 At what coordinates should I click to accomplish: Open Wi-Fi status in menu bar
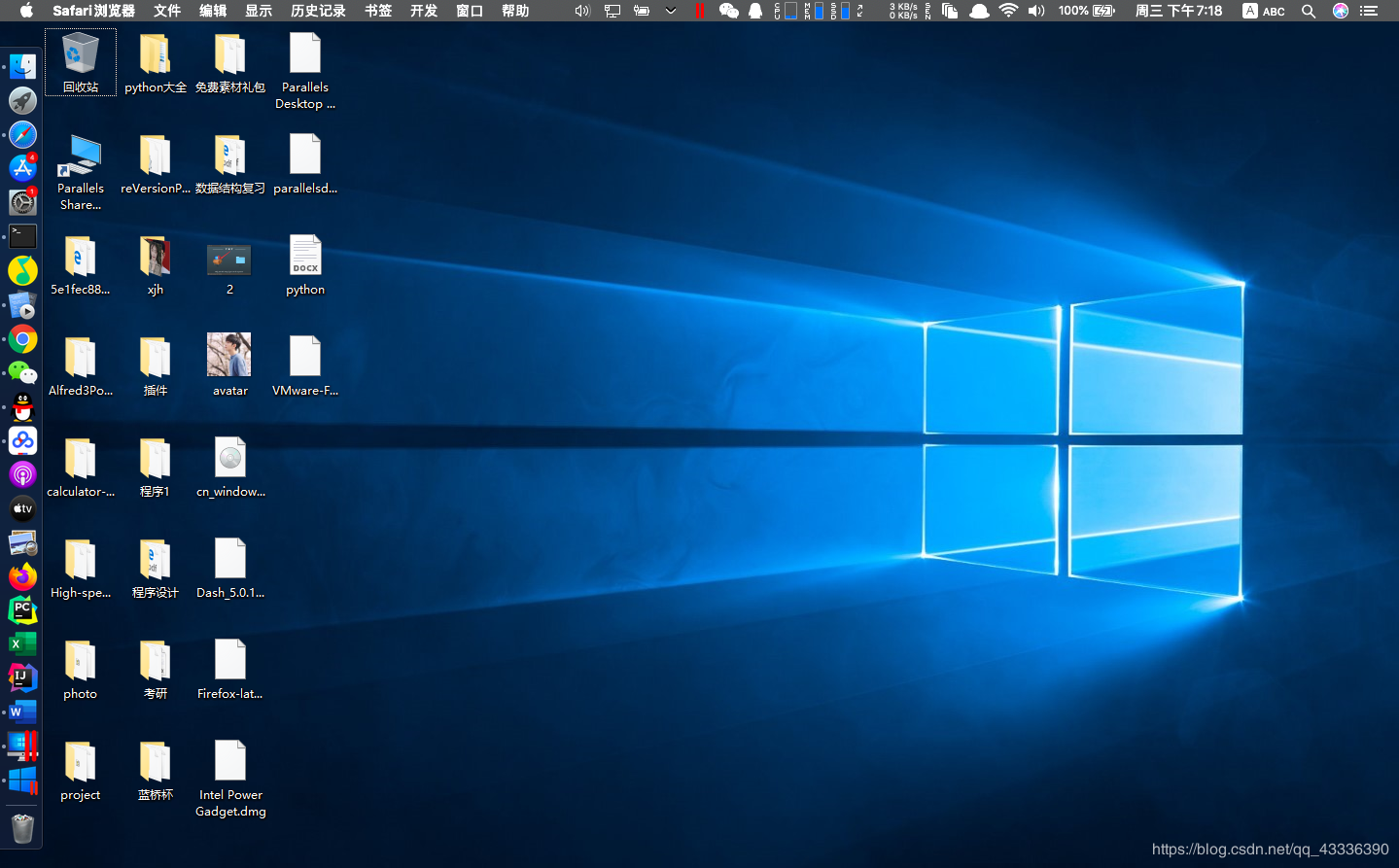(1008, 11)
